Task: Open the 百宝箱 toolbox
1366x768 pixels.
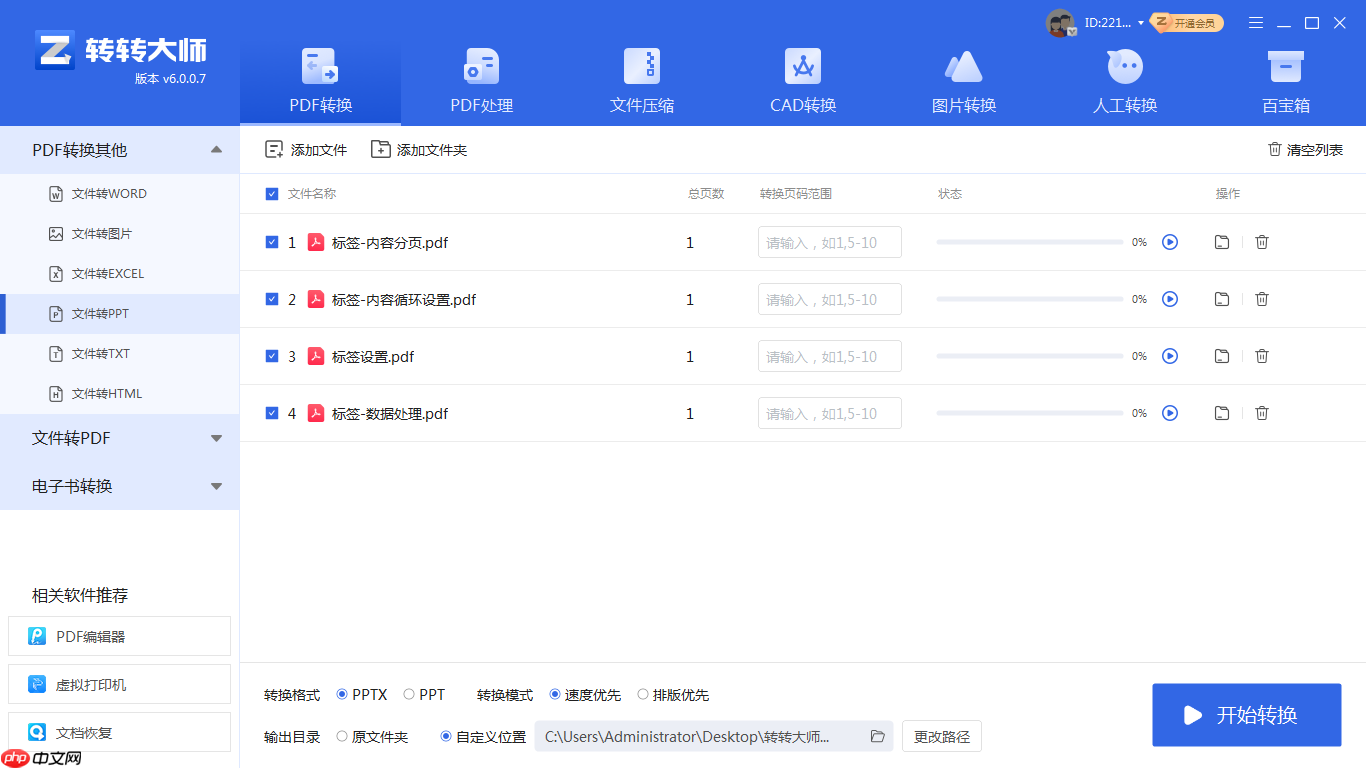Action: coord(1285,80)
